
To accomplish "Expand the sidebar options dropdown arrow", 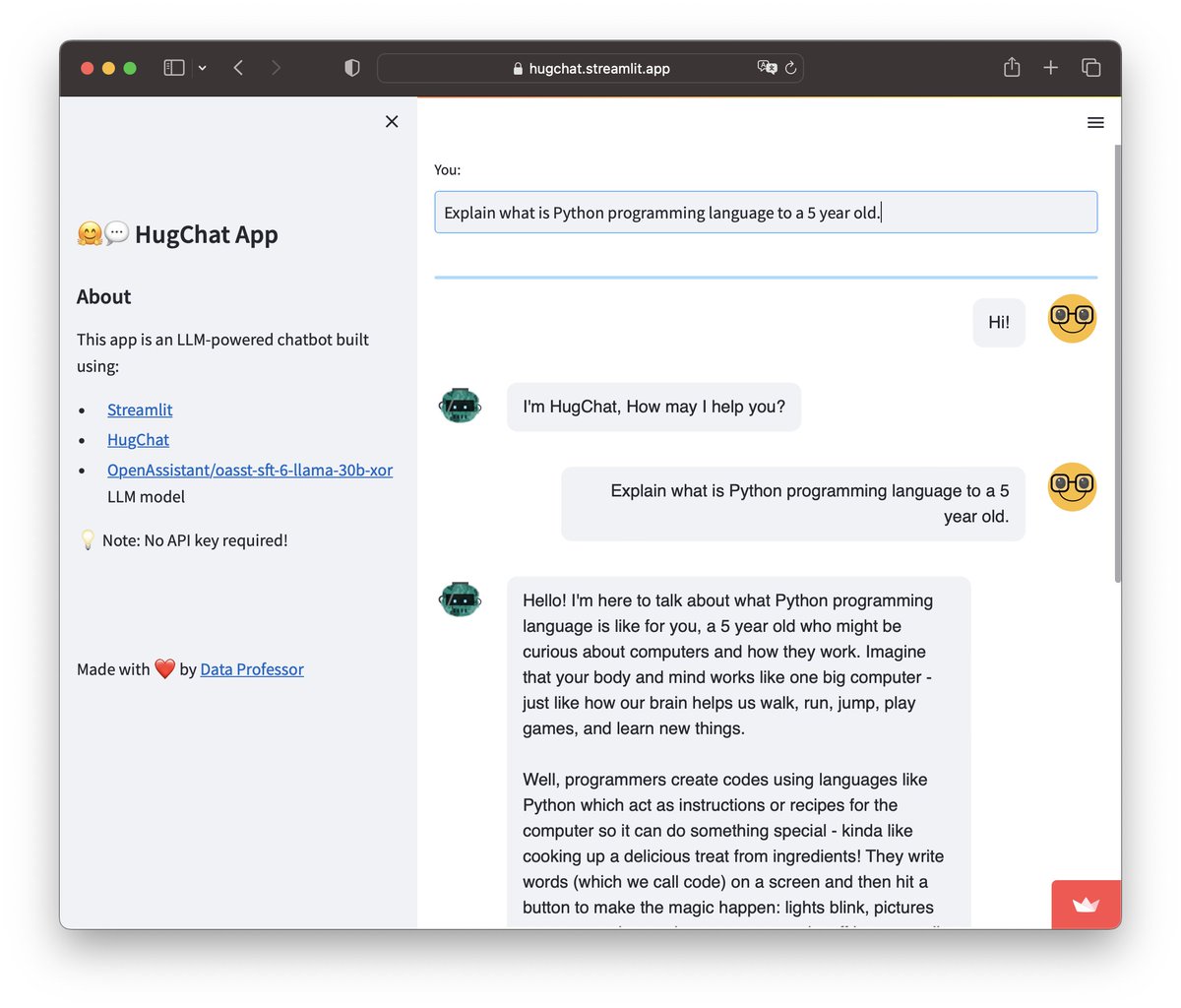I will pos(202,68).
